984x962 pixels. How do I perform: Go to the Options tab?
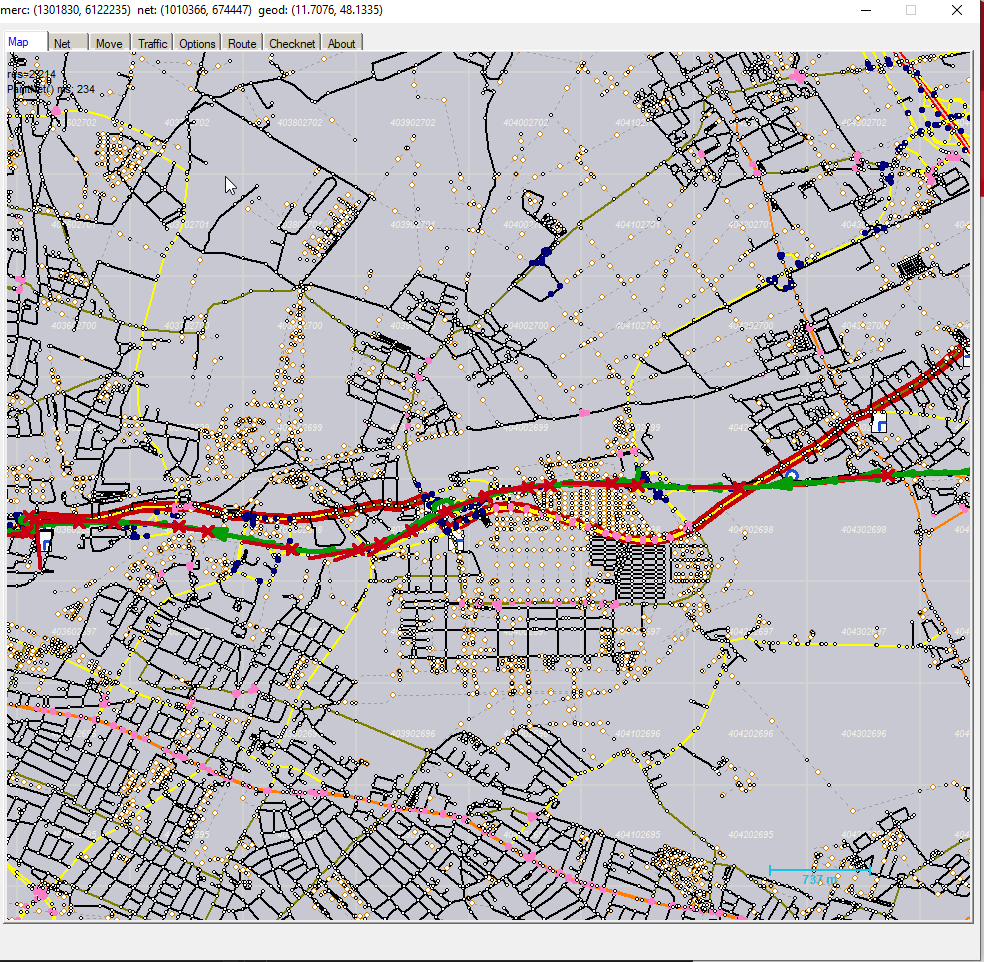(197, 43)
